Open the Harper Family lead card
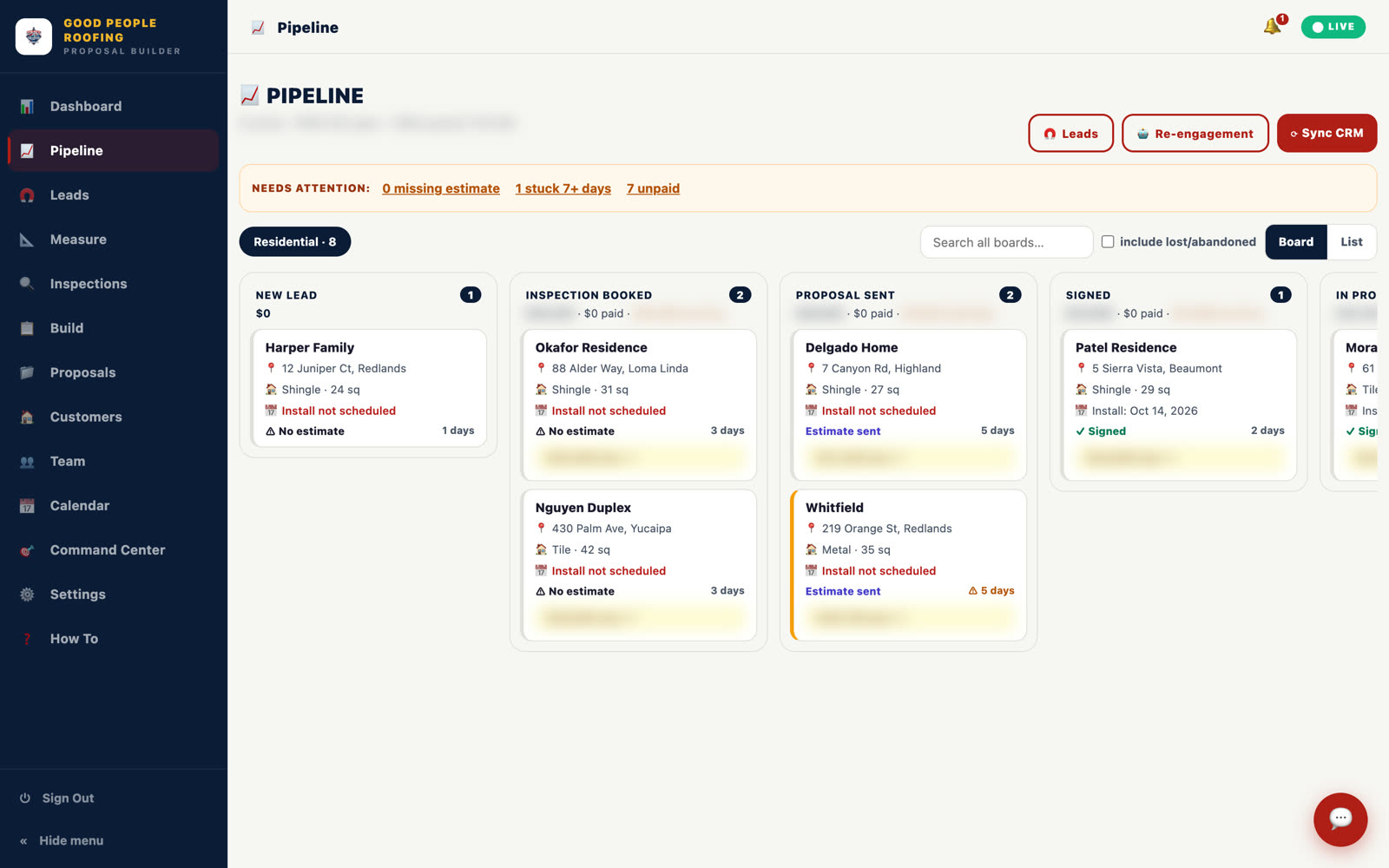Screen dimensions: 1389x868 (368, 388)
